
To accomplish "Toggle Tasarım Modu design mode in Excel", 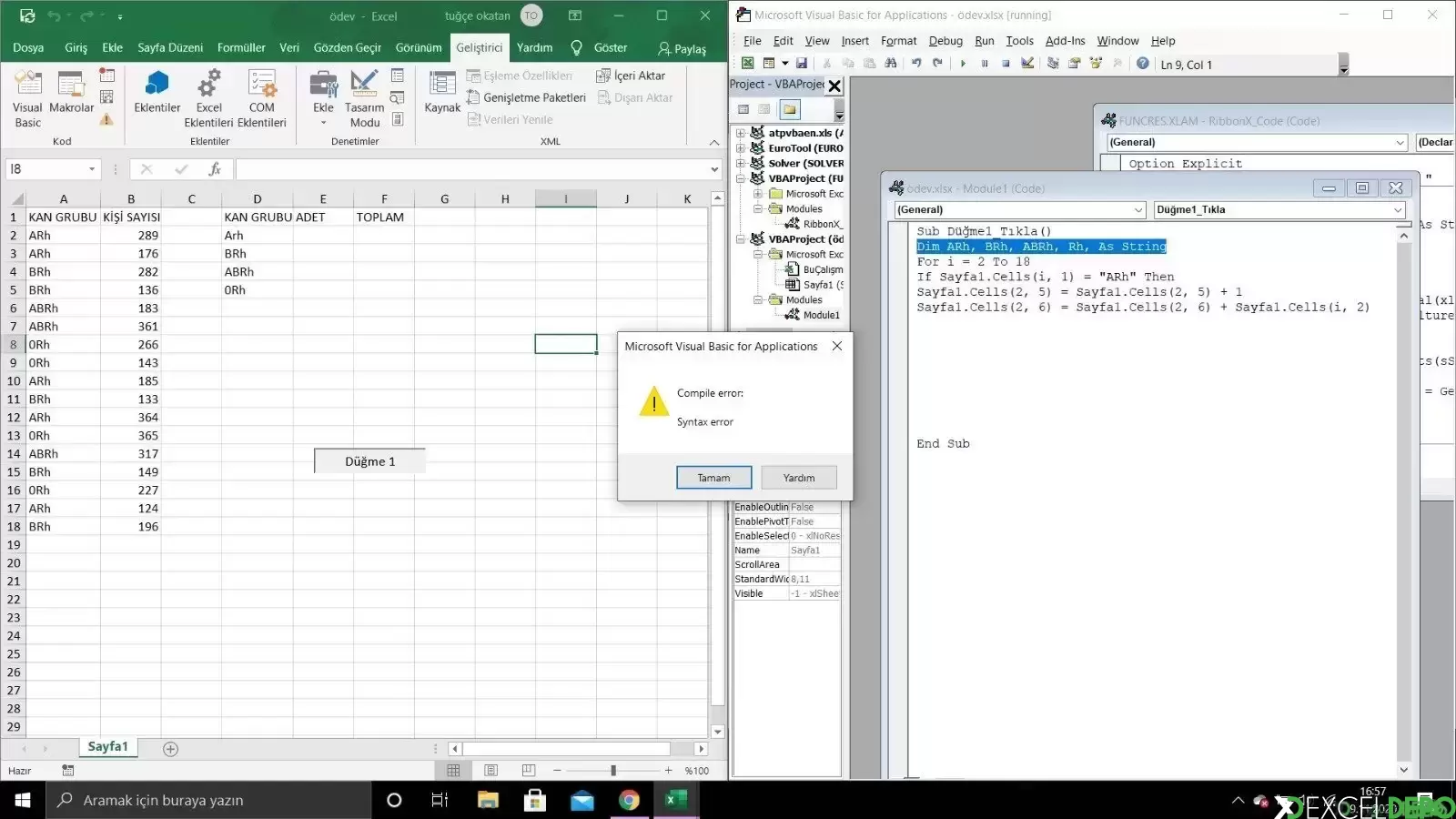I will (364, 98).
